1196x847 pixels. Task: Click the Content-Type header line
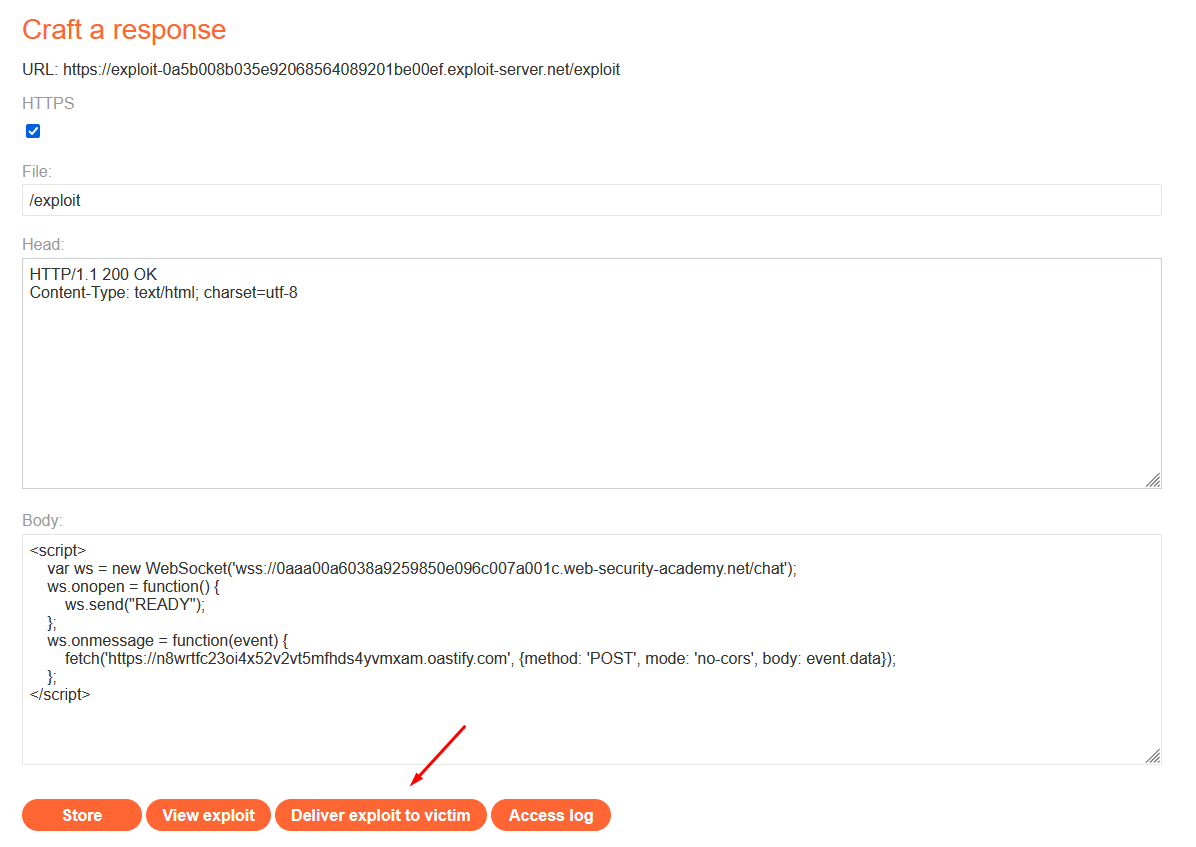tap(163, 293)
